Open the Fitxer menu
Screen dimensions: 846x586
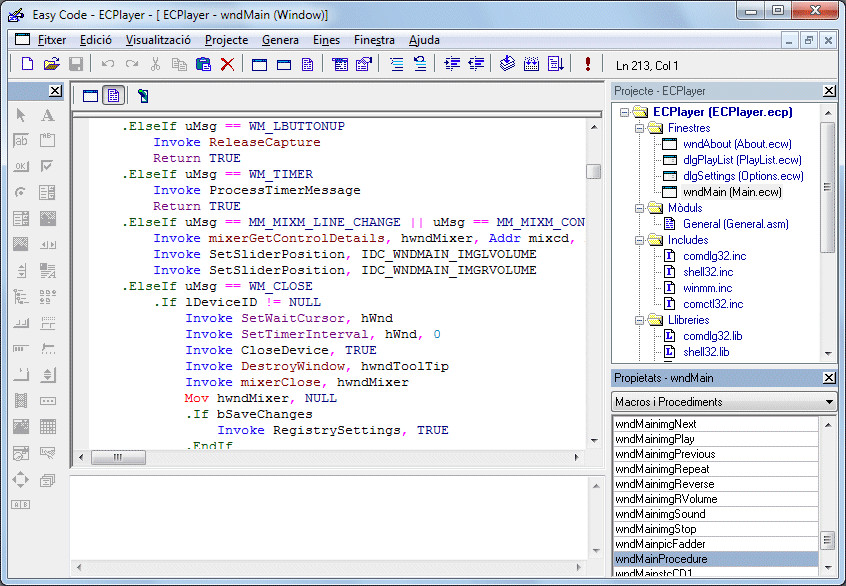pyautogui.click(x=52, y=40)
